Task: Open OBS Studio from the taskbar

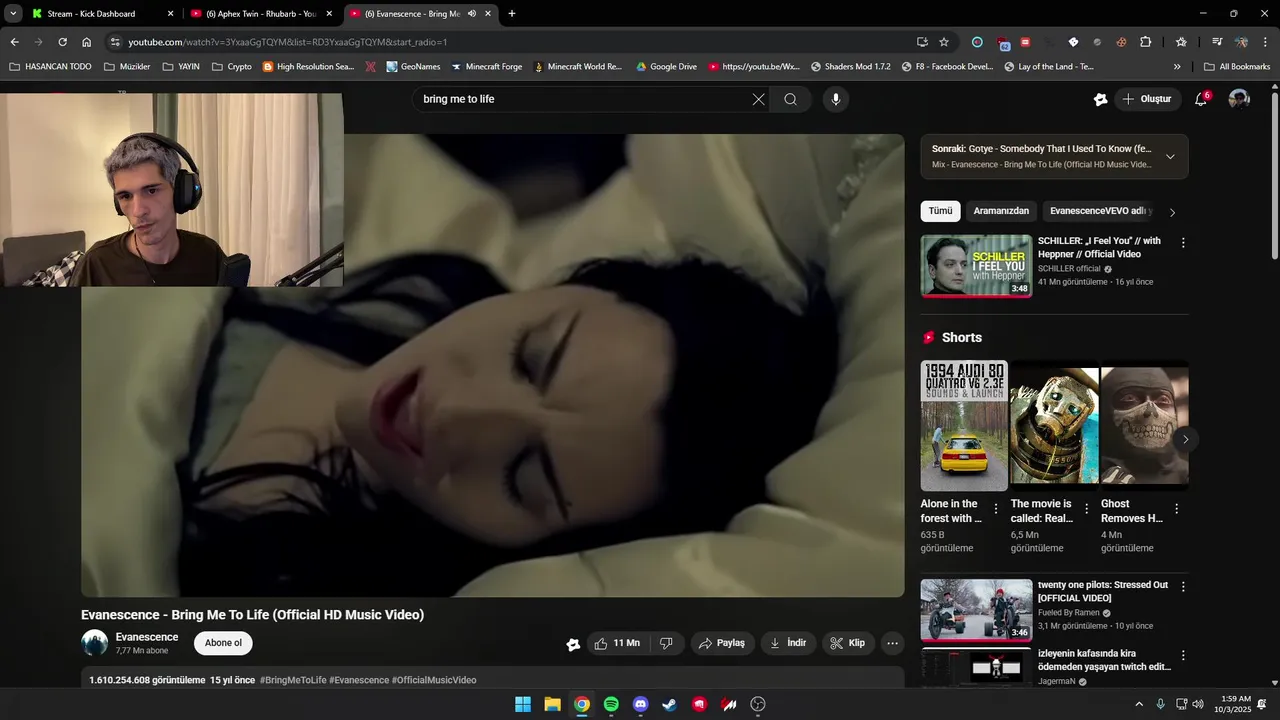Action: click(758, 704)
